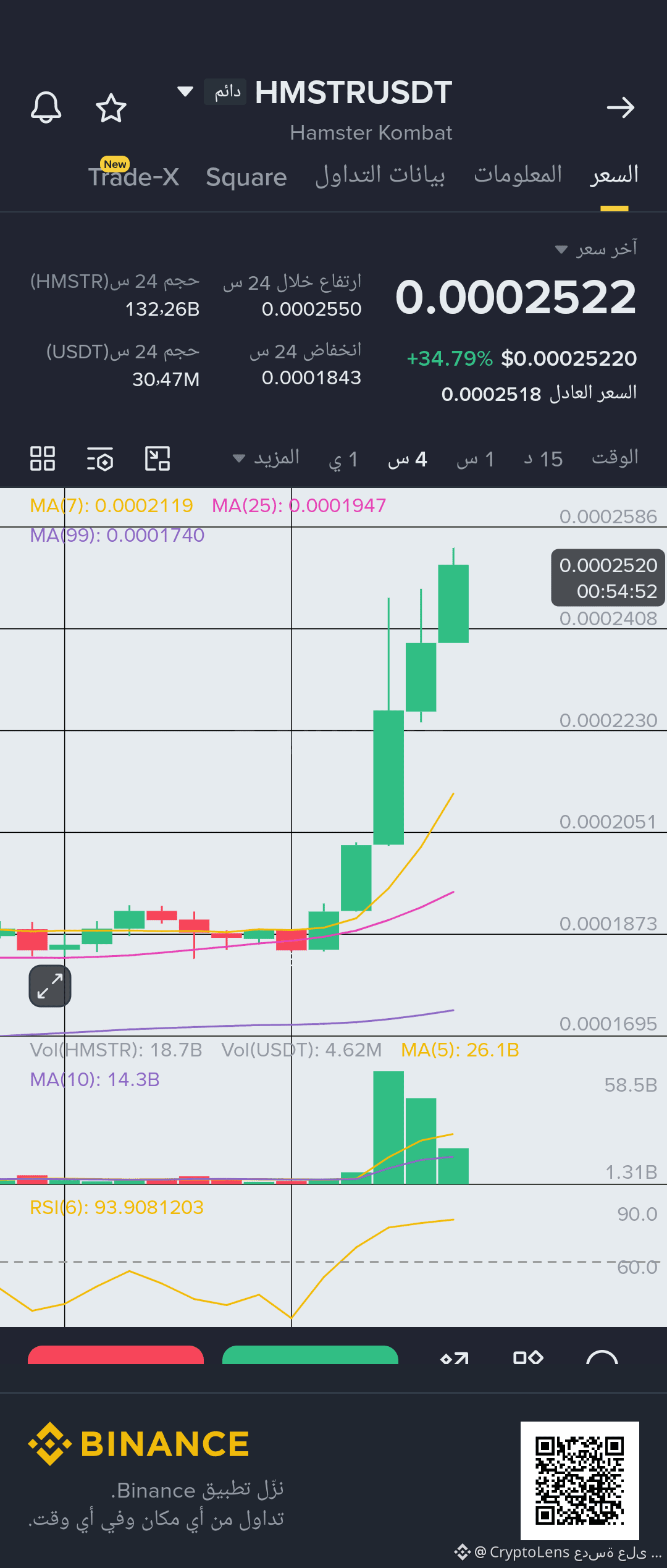Screen dimensions: 667x1568
Task: Open the square-diamond tools icon in bottom bar
Action: pos(528,1357)
